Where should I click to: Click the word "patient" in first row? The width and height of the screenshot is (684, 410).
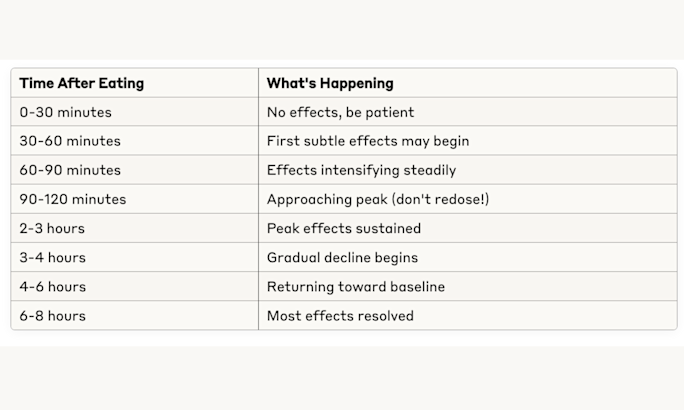[x=390, y=112]
